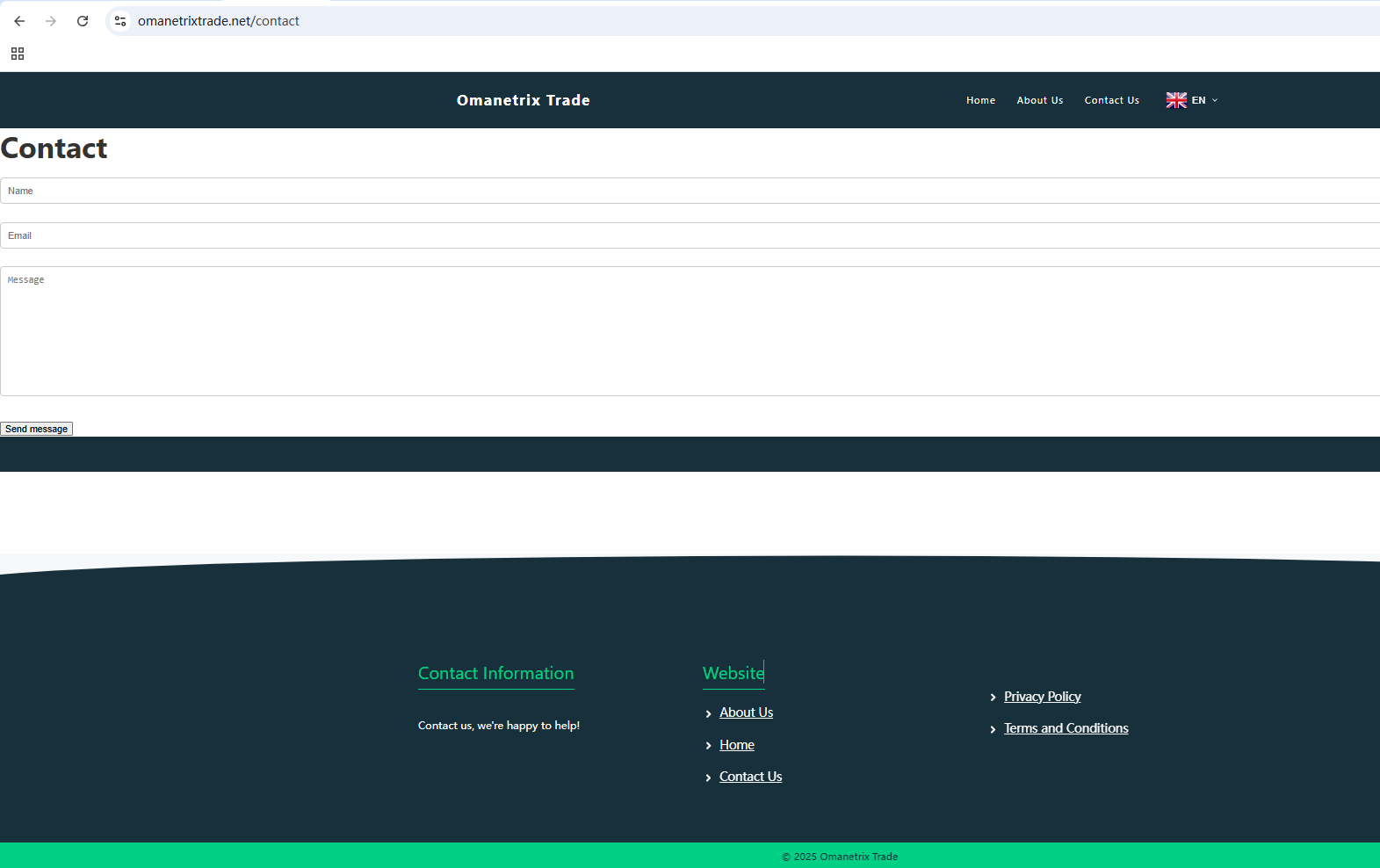Click the browser forward arrow

[51, 21]
